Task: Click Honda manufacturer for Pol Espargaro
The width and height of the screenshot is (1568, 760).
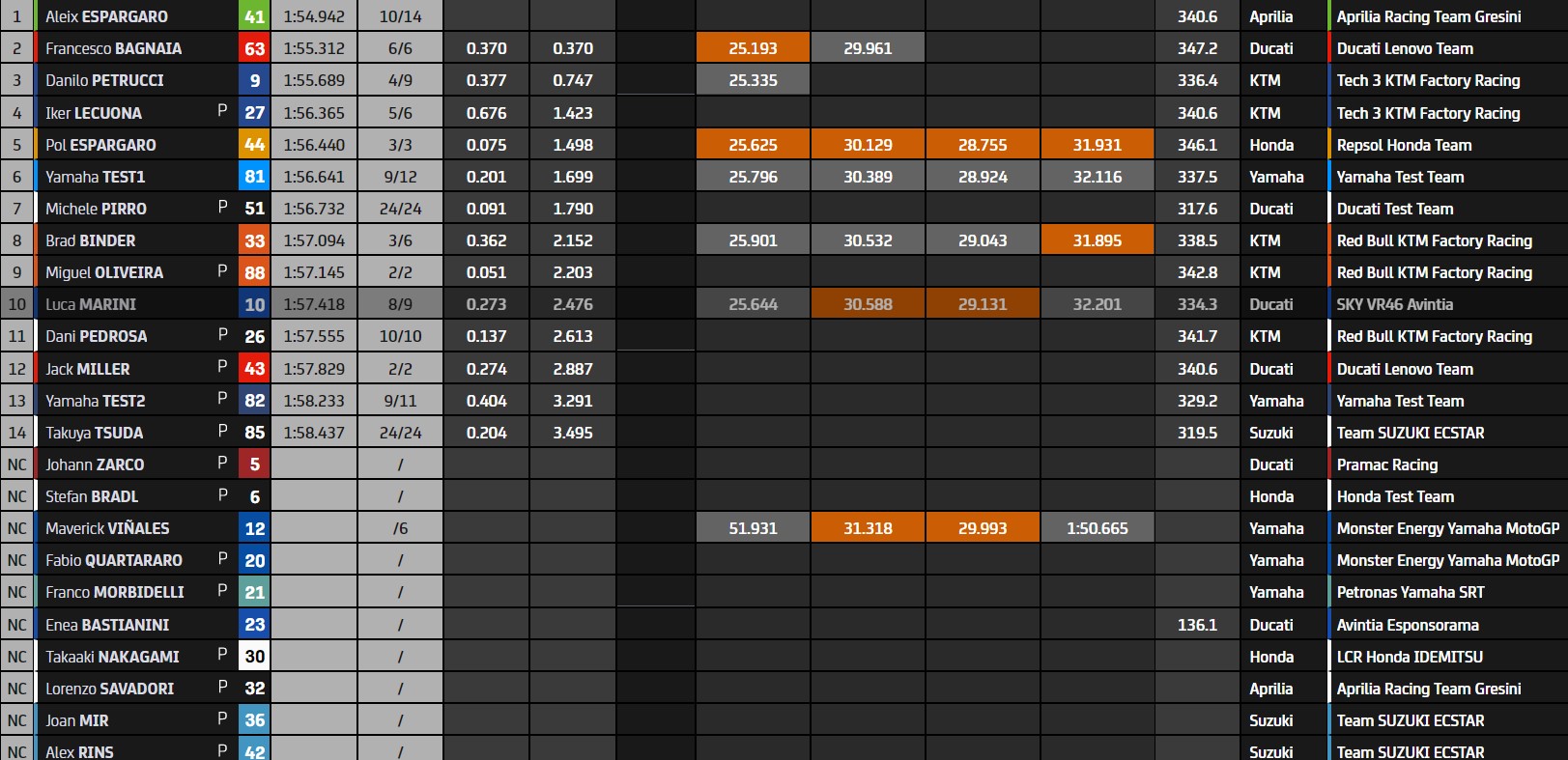Action: click(x=1271, y=145)
